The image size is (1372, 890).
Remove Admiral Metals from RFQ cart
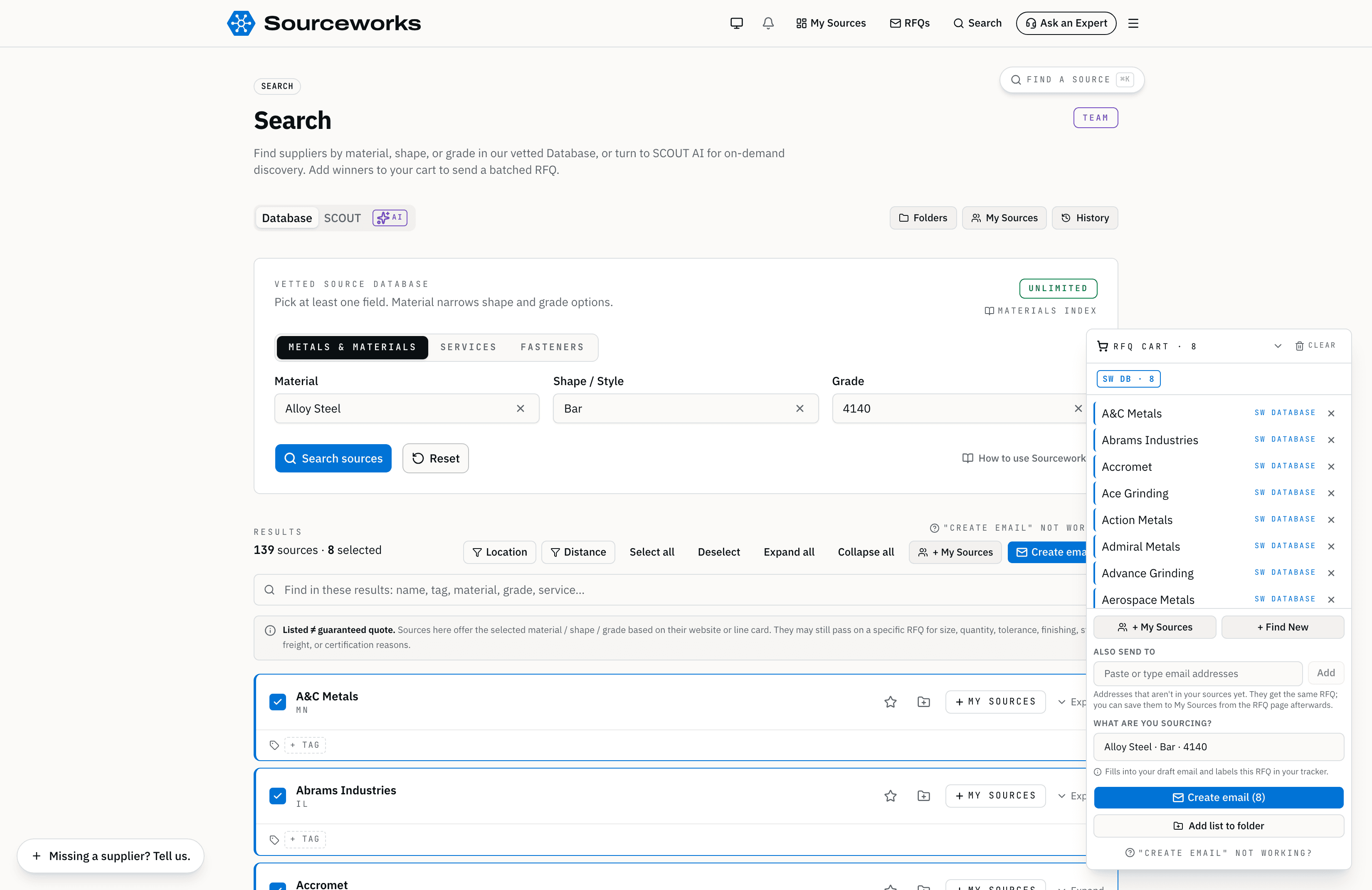coord(1330,546)
